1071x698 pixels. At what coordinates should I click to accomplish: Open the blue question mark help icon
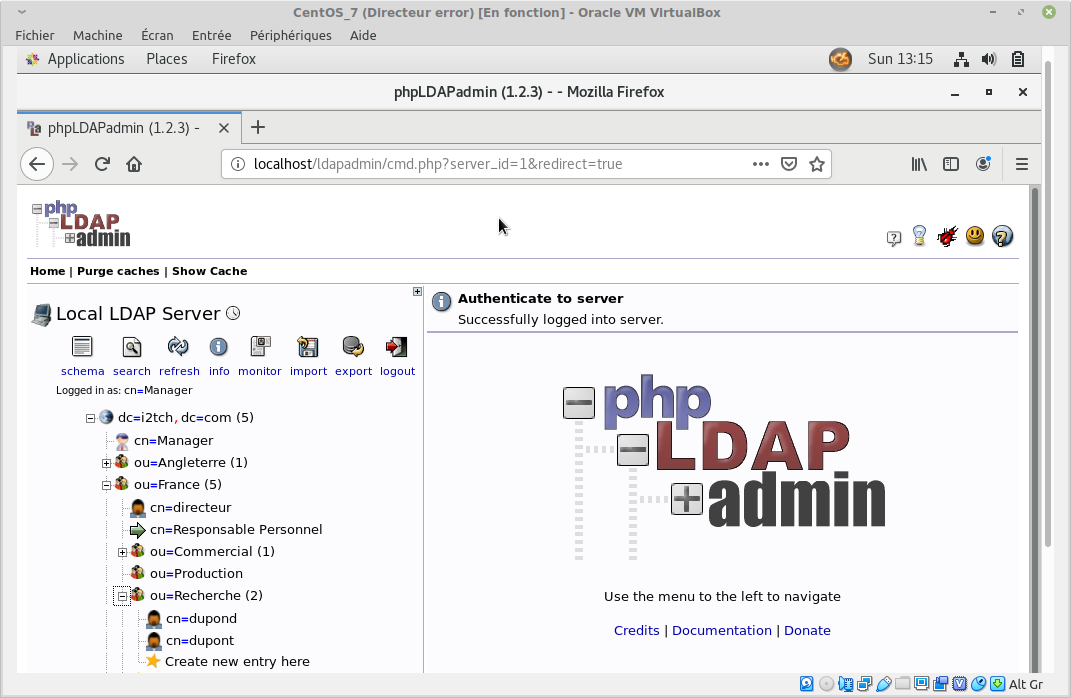(1002, 236)
